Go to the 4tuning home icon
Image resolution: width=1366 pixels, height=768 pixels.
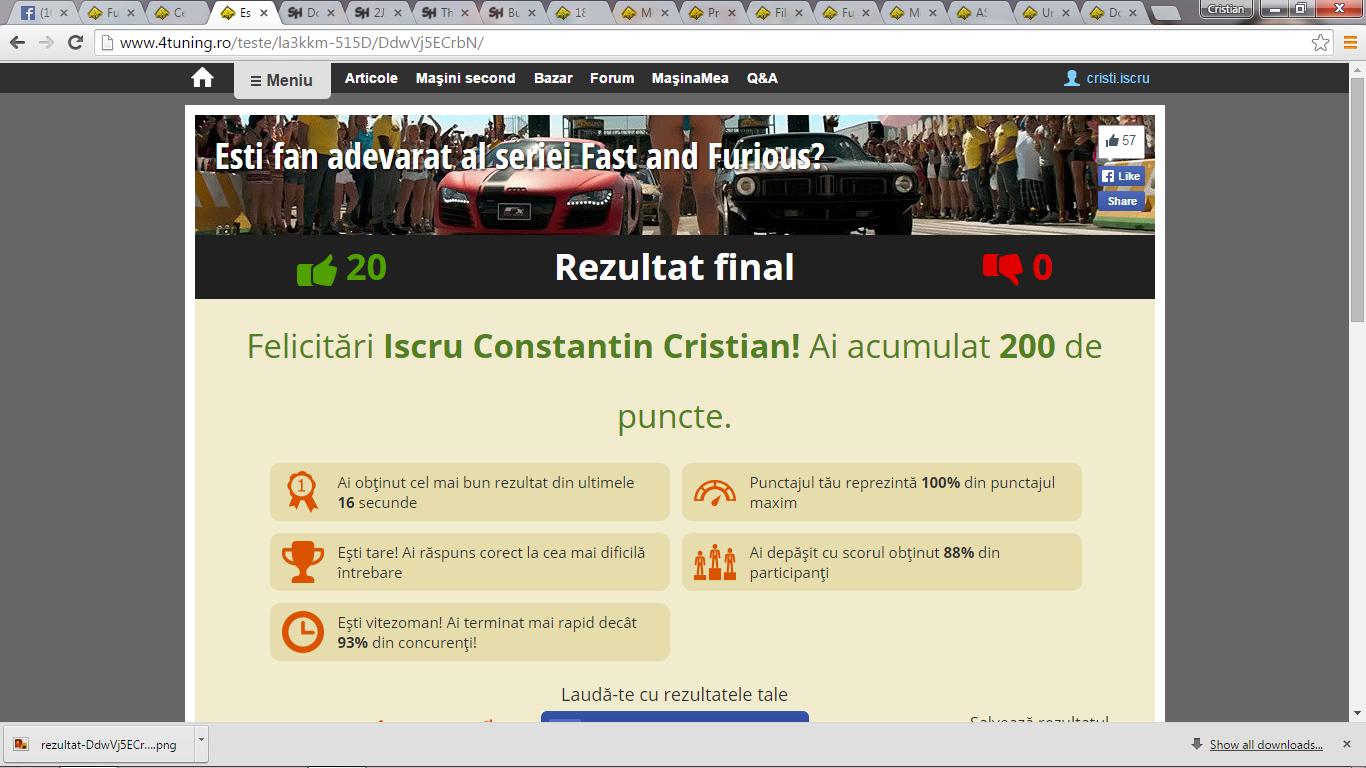[x=203, y=78]
